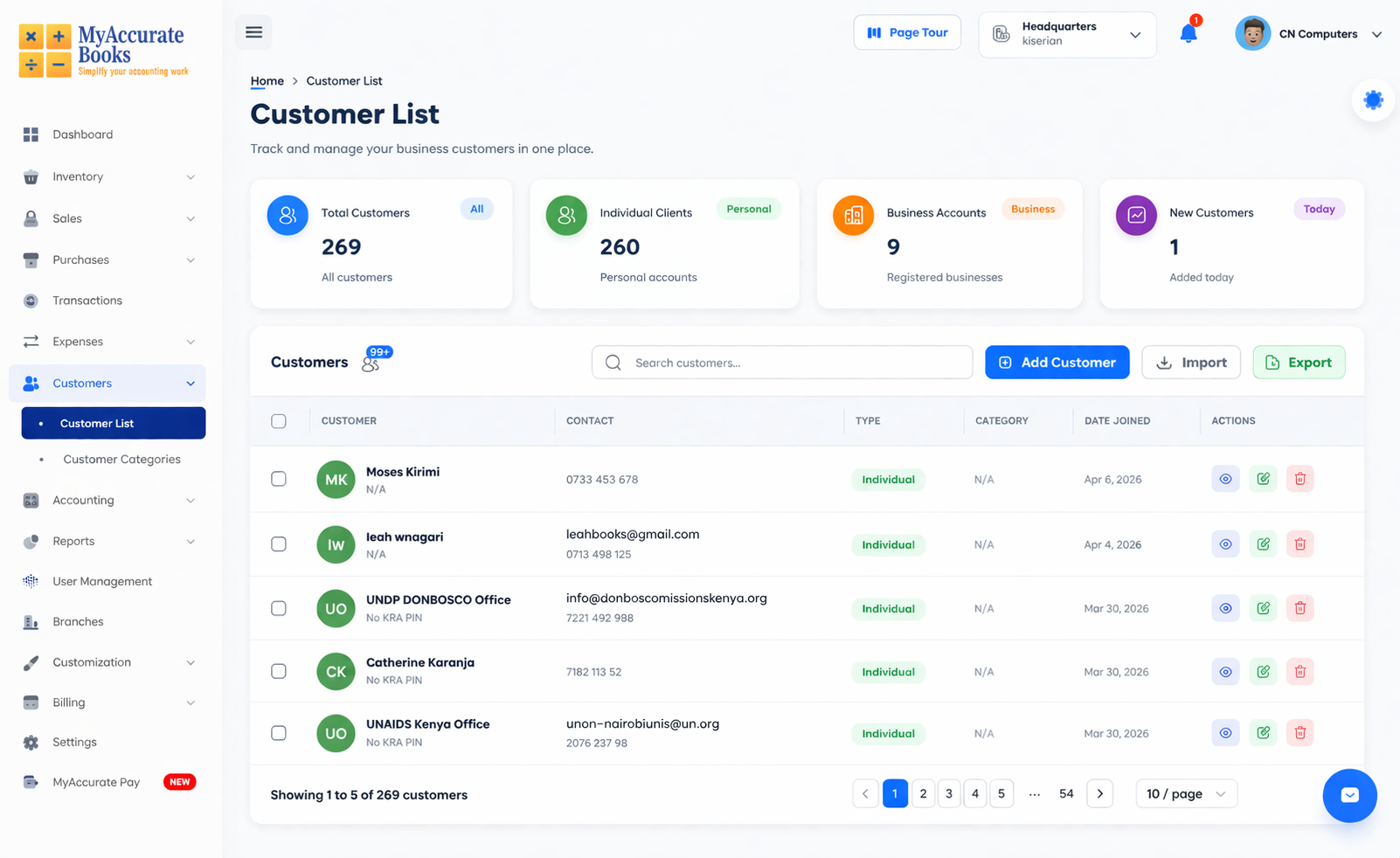
Task: Click the Total Customers card icon
Action: [288, 215]
